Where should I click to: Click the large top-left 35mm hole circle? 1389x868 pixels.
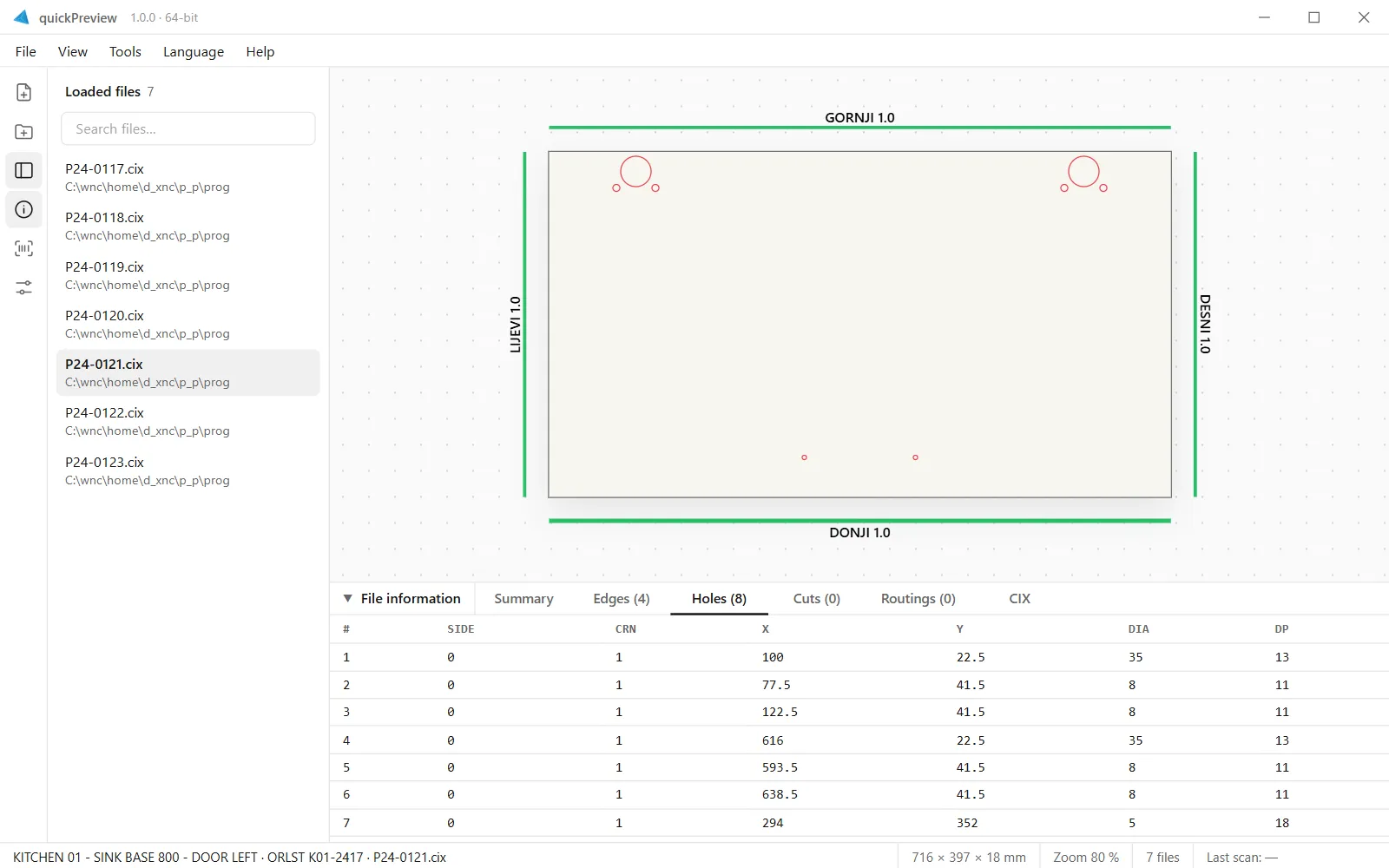point(635,172)
